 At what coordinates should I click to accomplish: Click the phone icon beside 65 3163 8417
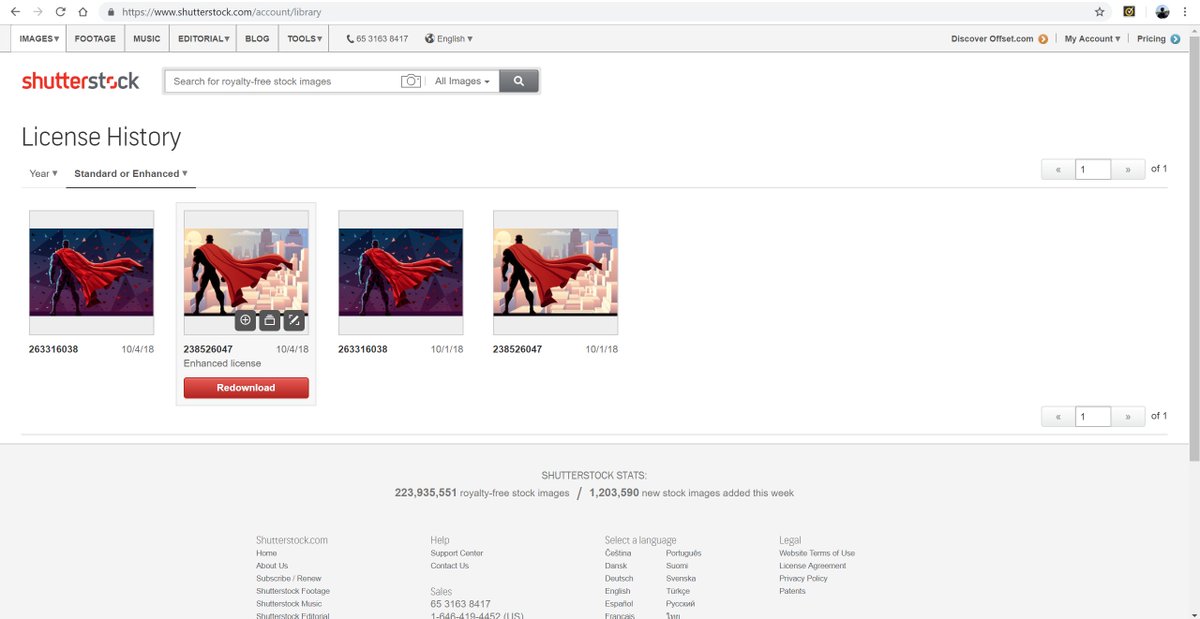350,39
